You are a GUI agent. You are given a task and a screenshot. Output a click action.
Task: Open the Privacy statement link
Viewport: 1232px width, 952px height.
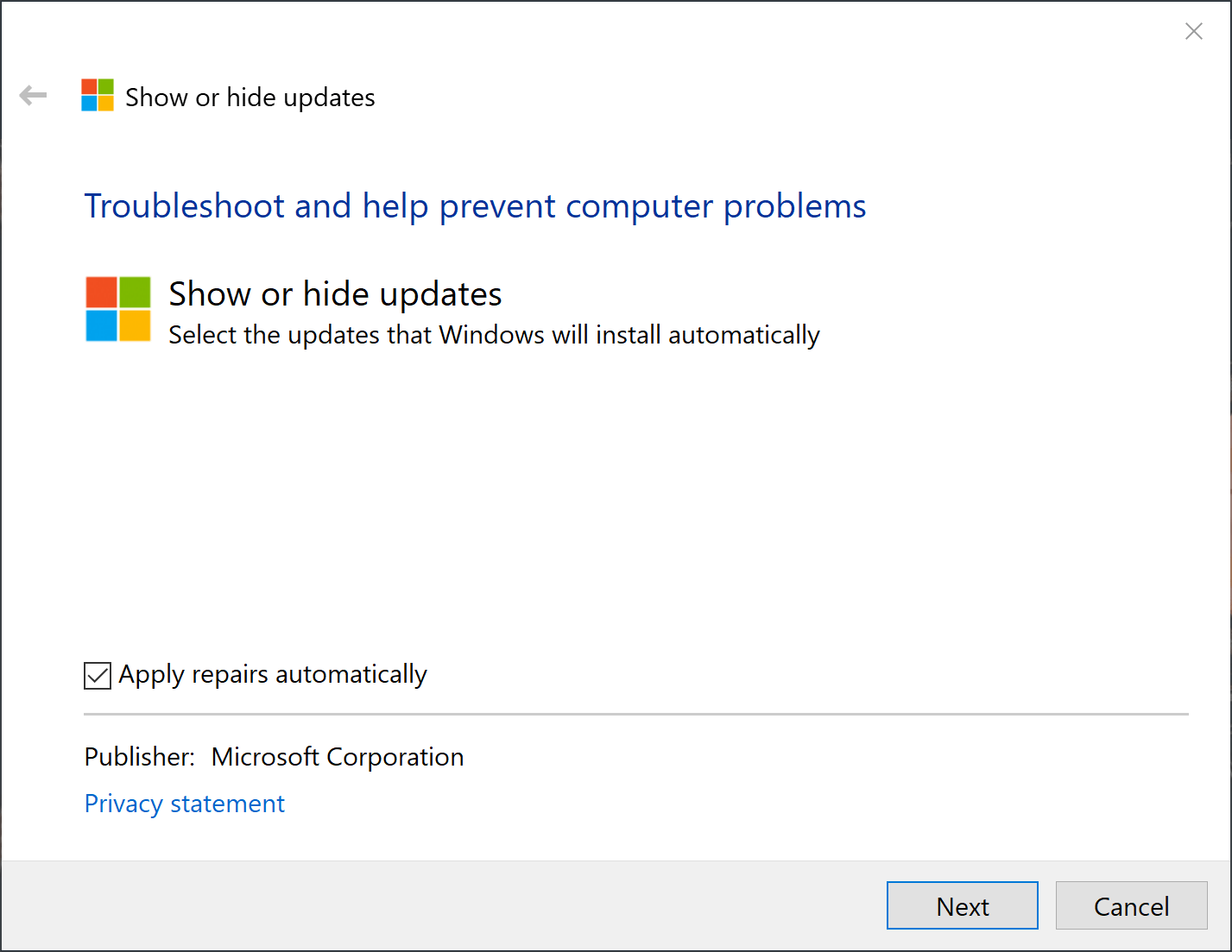(x=184, y=804)
